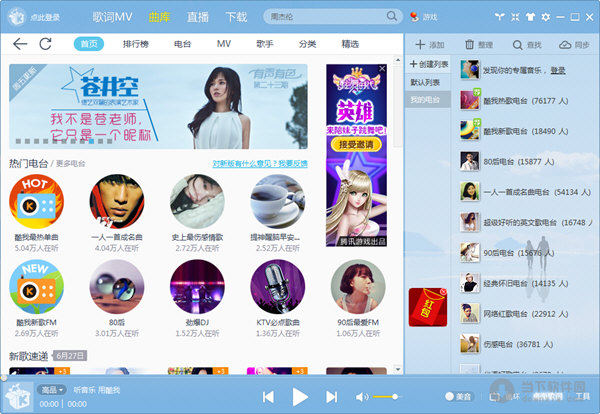Viewport: 600px width, 414px height.
Task: Open 分类 categories section
Action: point(308,44)
